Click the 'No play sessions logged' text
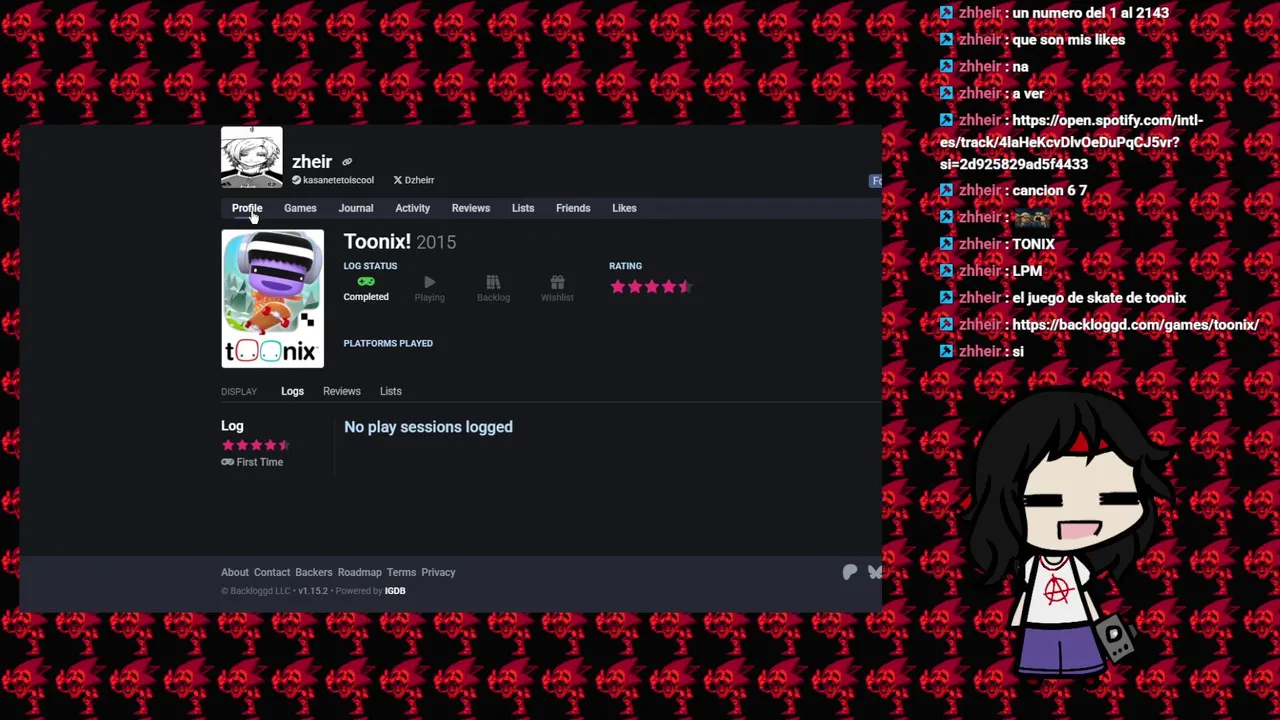This screenshot has height=720, width=1280. (428, 427)
